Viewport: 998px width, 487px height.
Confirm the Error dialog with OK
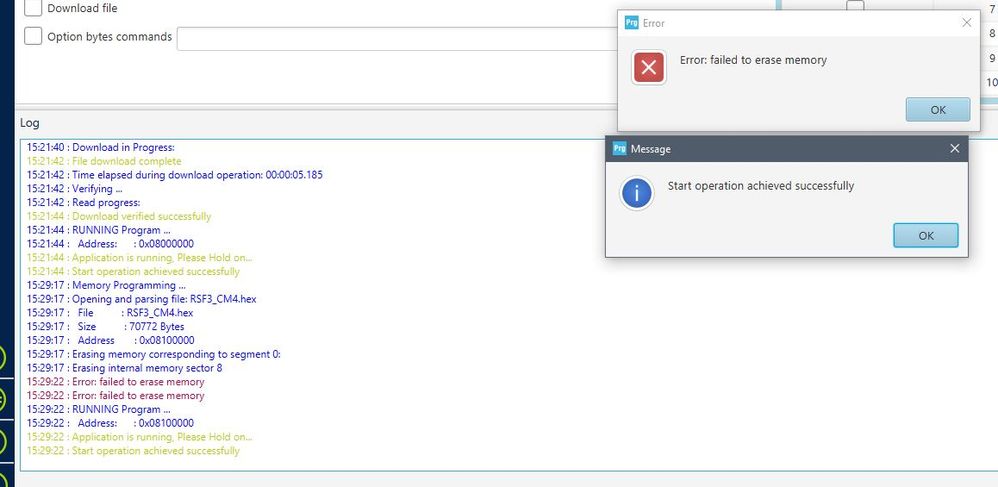coord(938,109)
